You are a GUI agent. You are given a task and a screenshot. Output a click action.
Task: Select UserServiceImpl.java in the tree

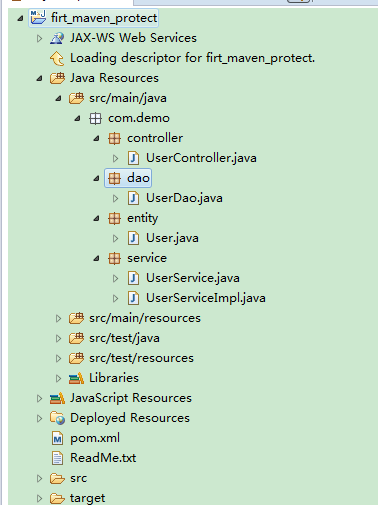[x=206, y=298]
